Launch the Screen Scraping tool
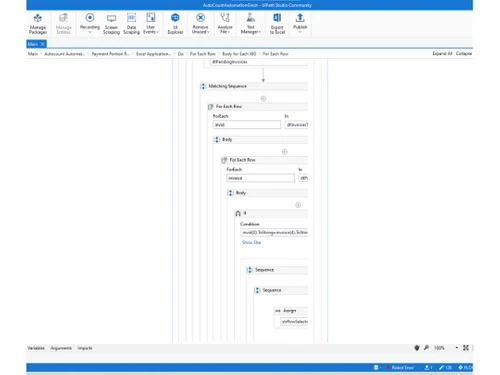 [111, 24]
